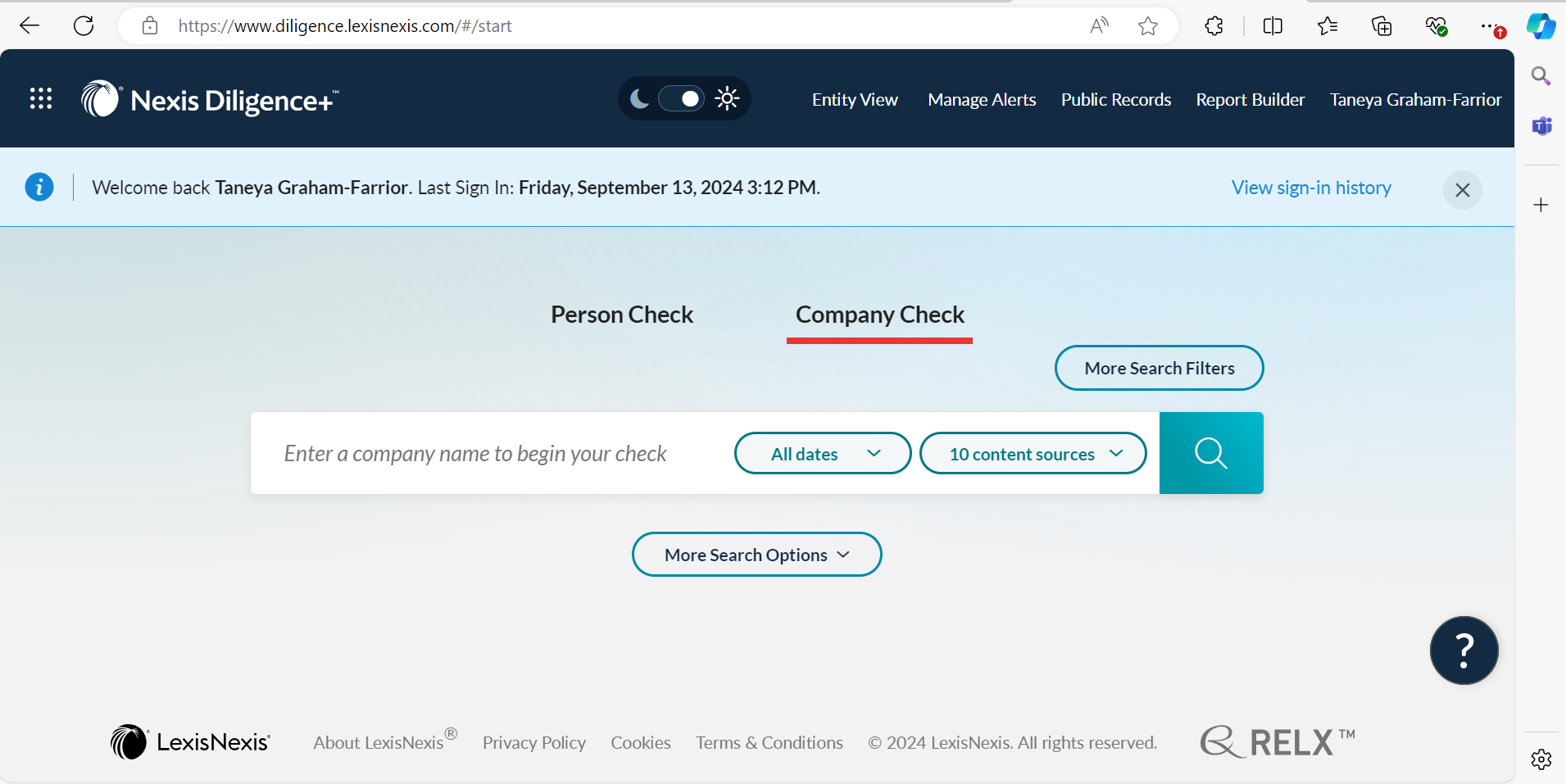Toggle the dark/light theme switch
1566x784 pixels.
tap(681, 99)
